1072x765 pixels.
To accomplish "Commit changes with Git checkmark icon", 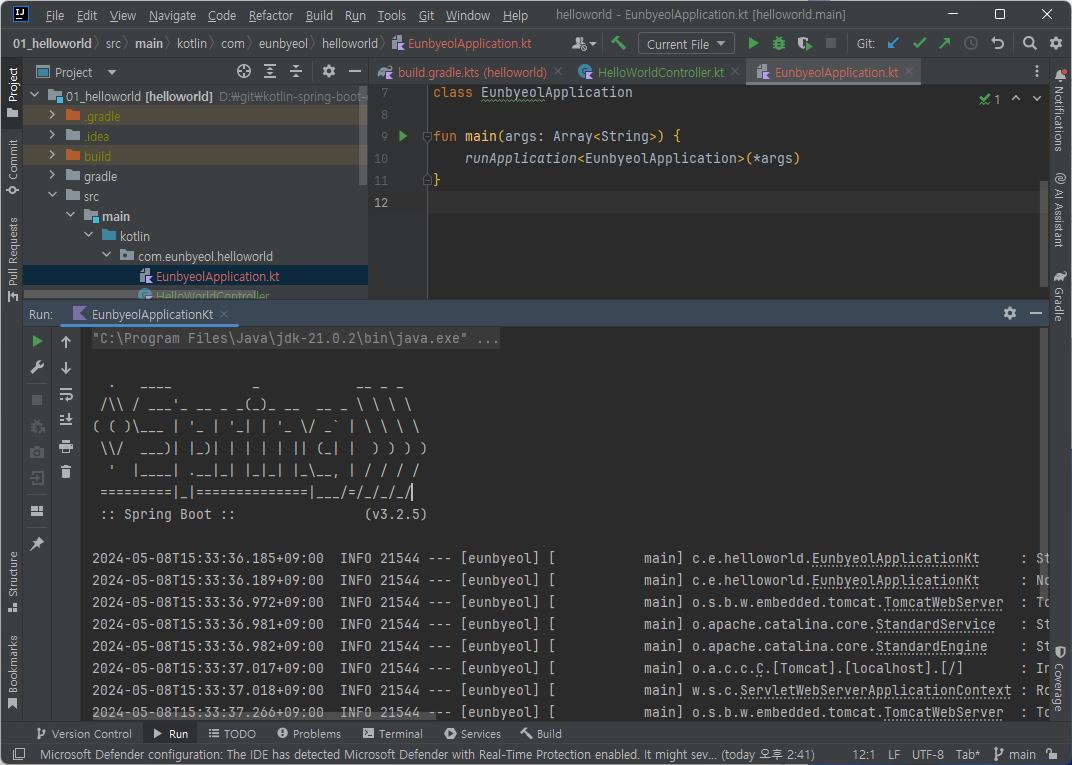I will pyautogui.click(x=919, y=44).
